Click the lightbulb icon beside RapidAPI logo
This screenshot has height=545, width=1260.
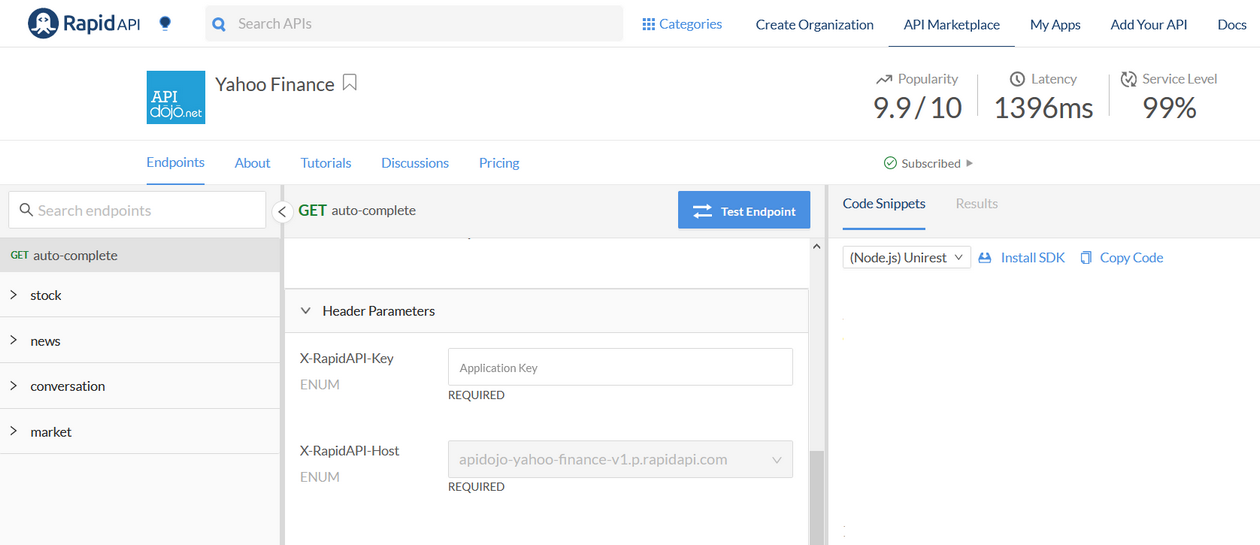(x=165, y=24)
